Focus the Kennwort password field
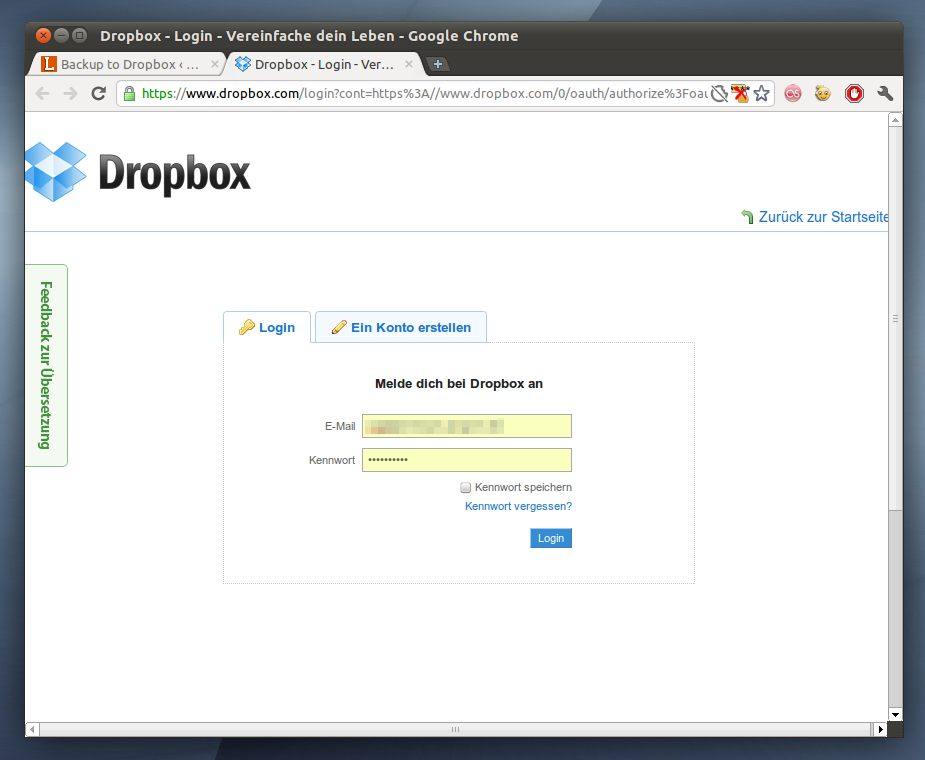 click(467, 460)
